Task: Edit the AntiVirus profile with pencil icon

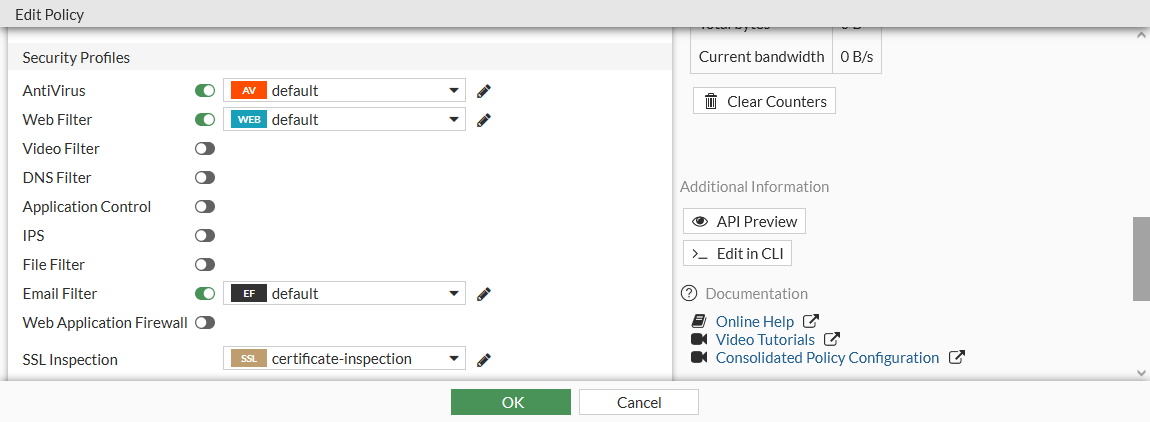Action: click(484, 91)
